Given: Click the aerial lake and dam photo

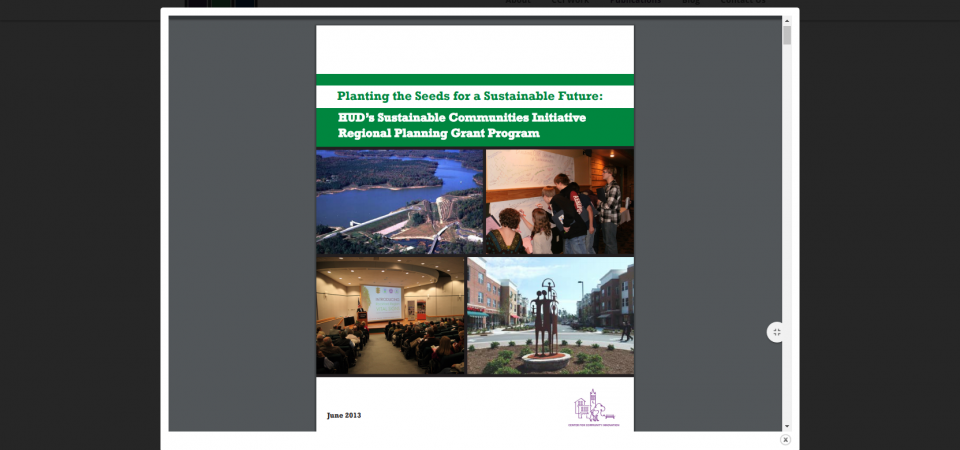Looking at the screenshot, I should coord(400,202).
